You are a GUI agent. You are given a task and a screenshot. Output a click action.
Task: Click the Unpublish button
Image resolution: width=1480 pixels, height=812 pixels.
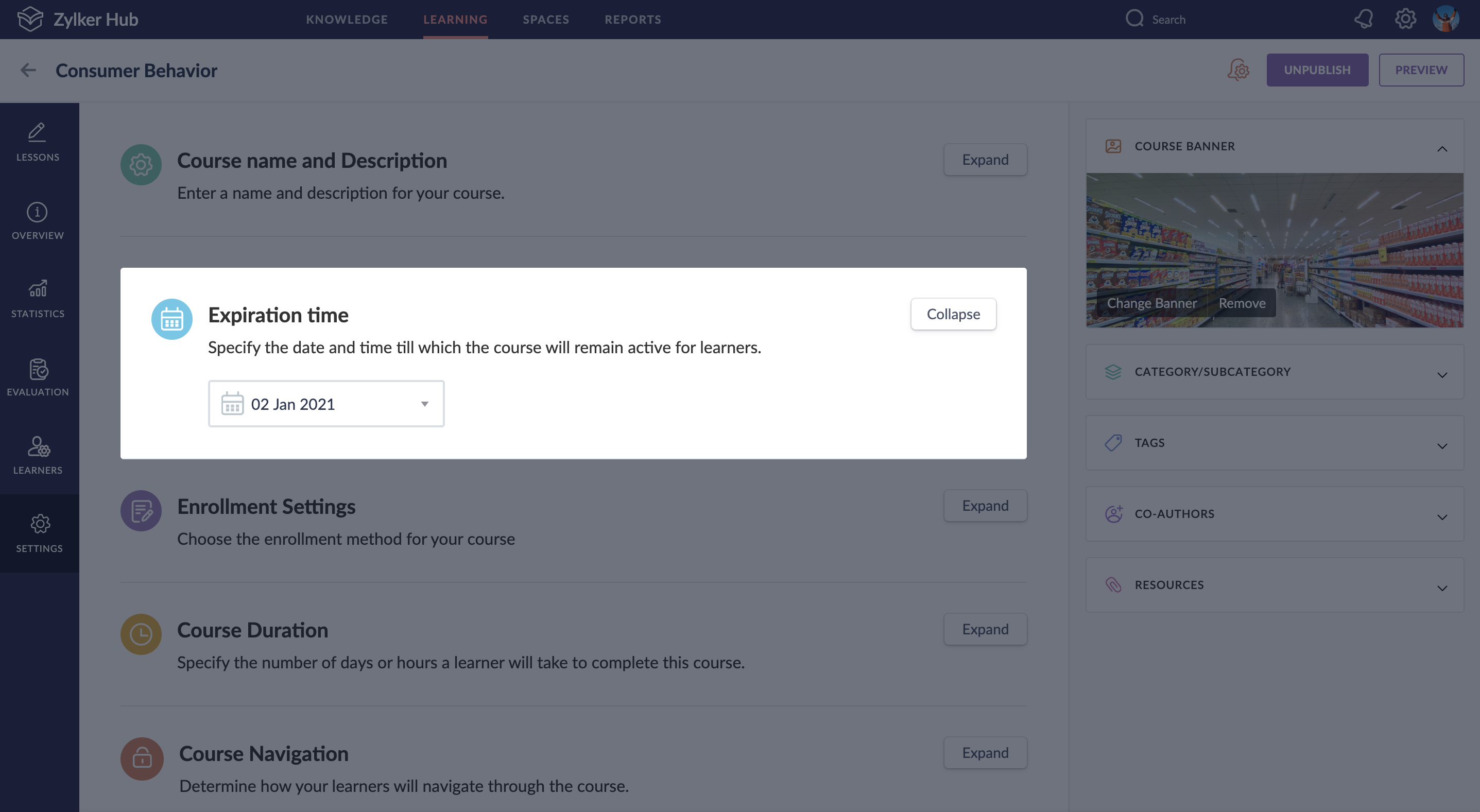pos(1317,70)
